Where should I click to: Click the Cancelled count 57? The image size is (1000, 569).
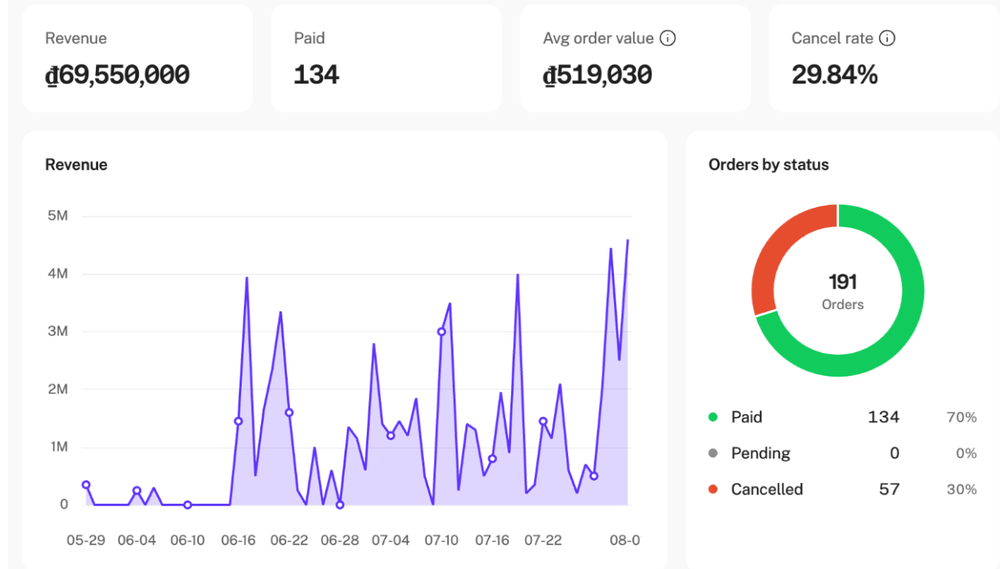(889, 489)
